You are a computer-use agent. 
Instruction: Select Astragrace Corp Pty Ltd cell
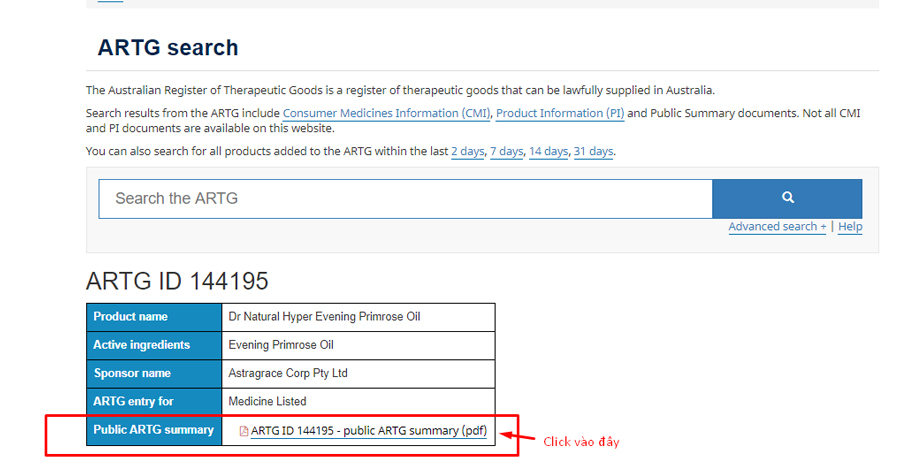tap(358, 374)
